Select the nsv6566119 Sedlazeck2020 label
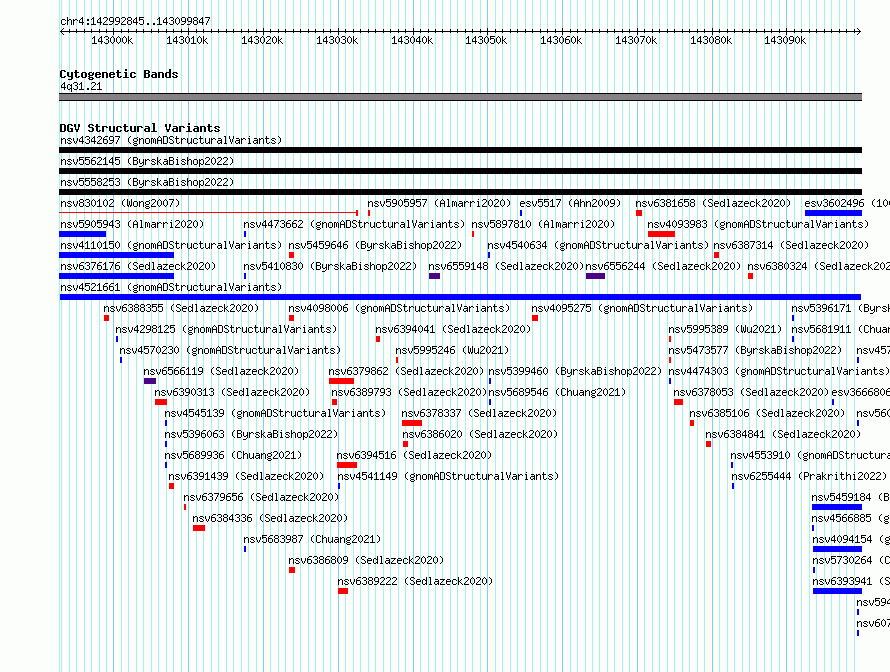The width and height of the screenshot is (890, 672). point(221,371)
